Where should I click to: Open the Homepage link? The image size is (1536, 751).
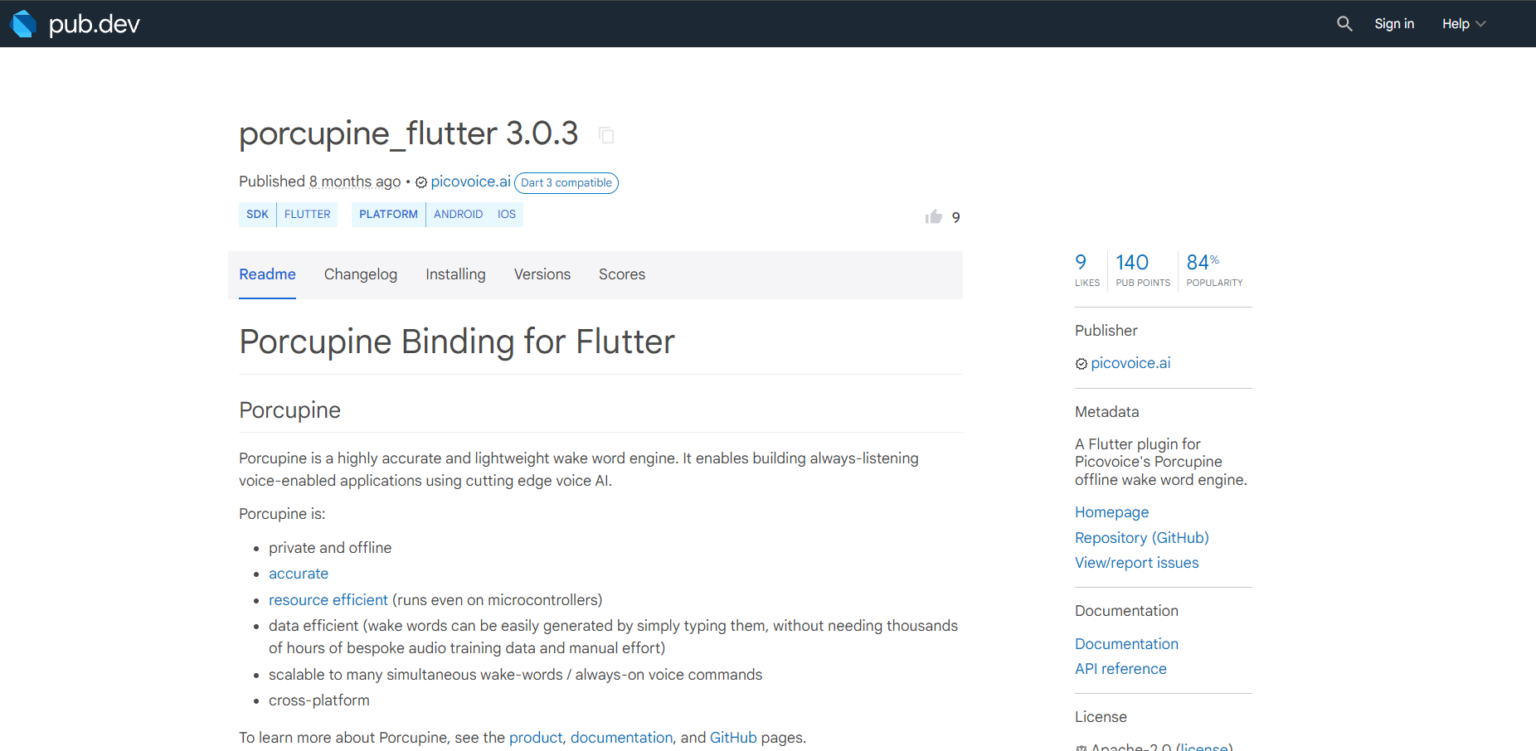pyautogui.click(x=1111, y=512)
